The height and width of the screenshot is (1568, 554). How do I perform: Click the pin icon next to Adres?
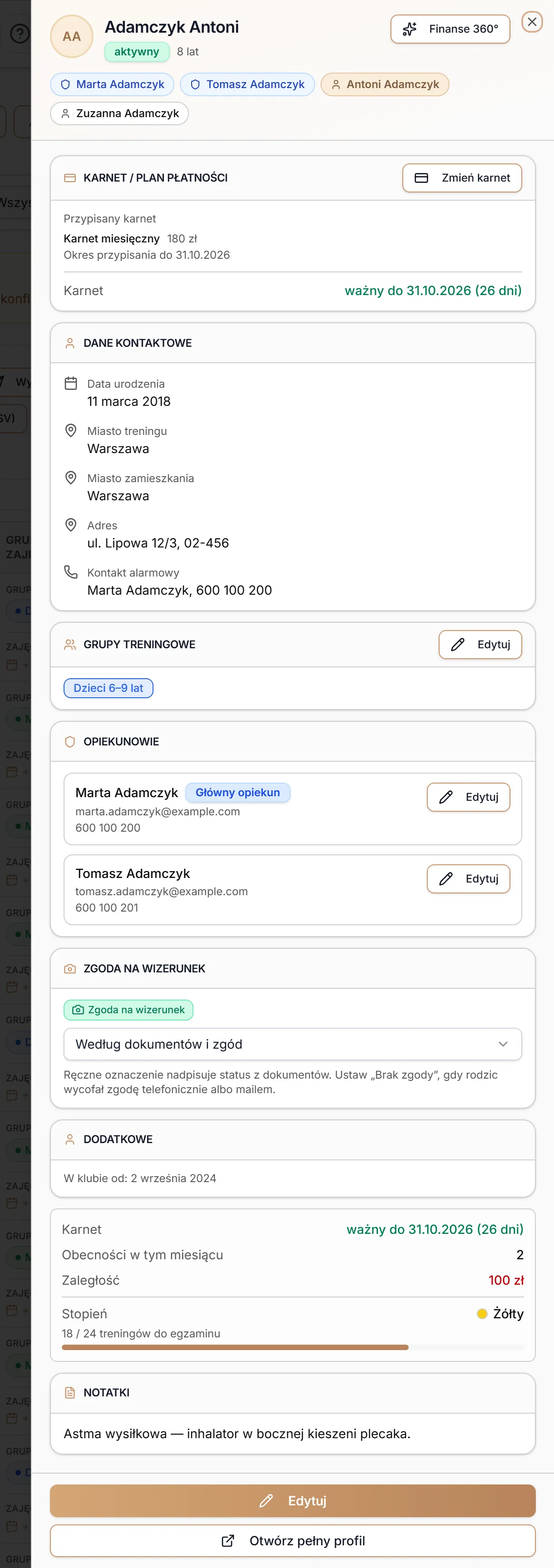click(71, 525)
